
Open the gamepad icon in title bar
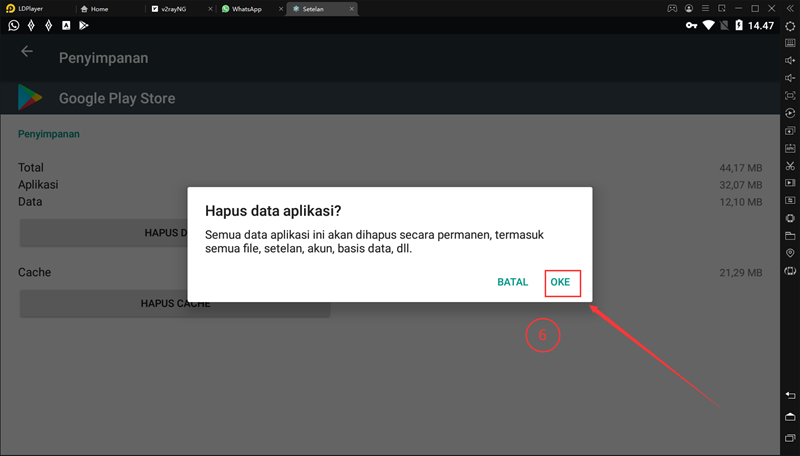pos(672,8)
